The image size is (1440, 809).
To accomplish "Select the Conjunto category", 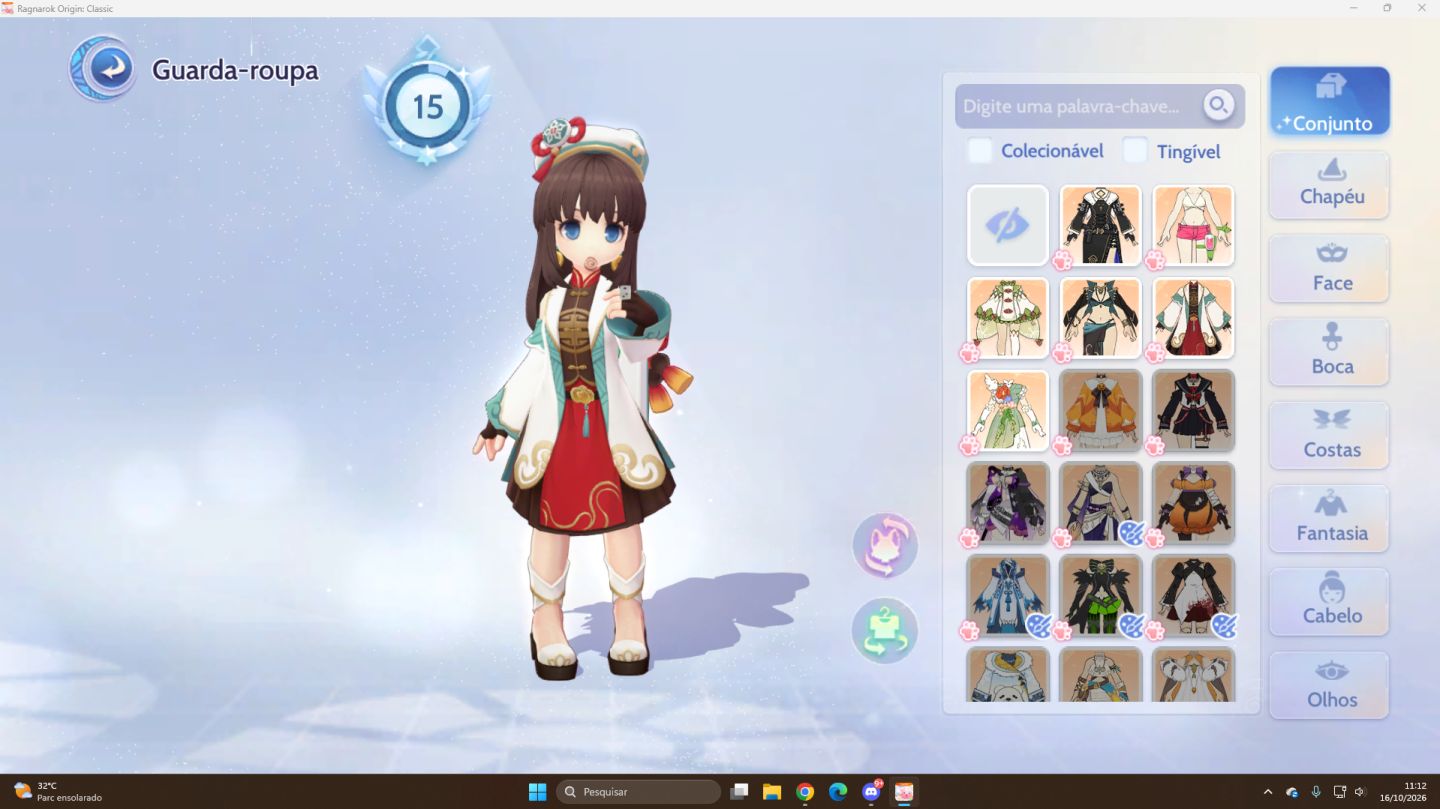I will click(1330, 101).
